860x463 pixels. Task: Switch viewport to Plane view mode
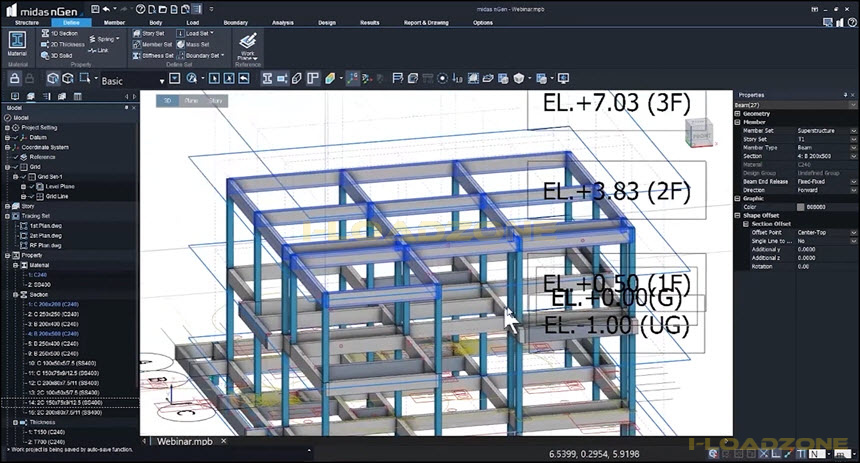click(191, 101)
